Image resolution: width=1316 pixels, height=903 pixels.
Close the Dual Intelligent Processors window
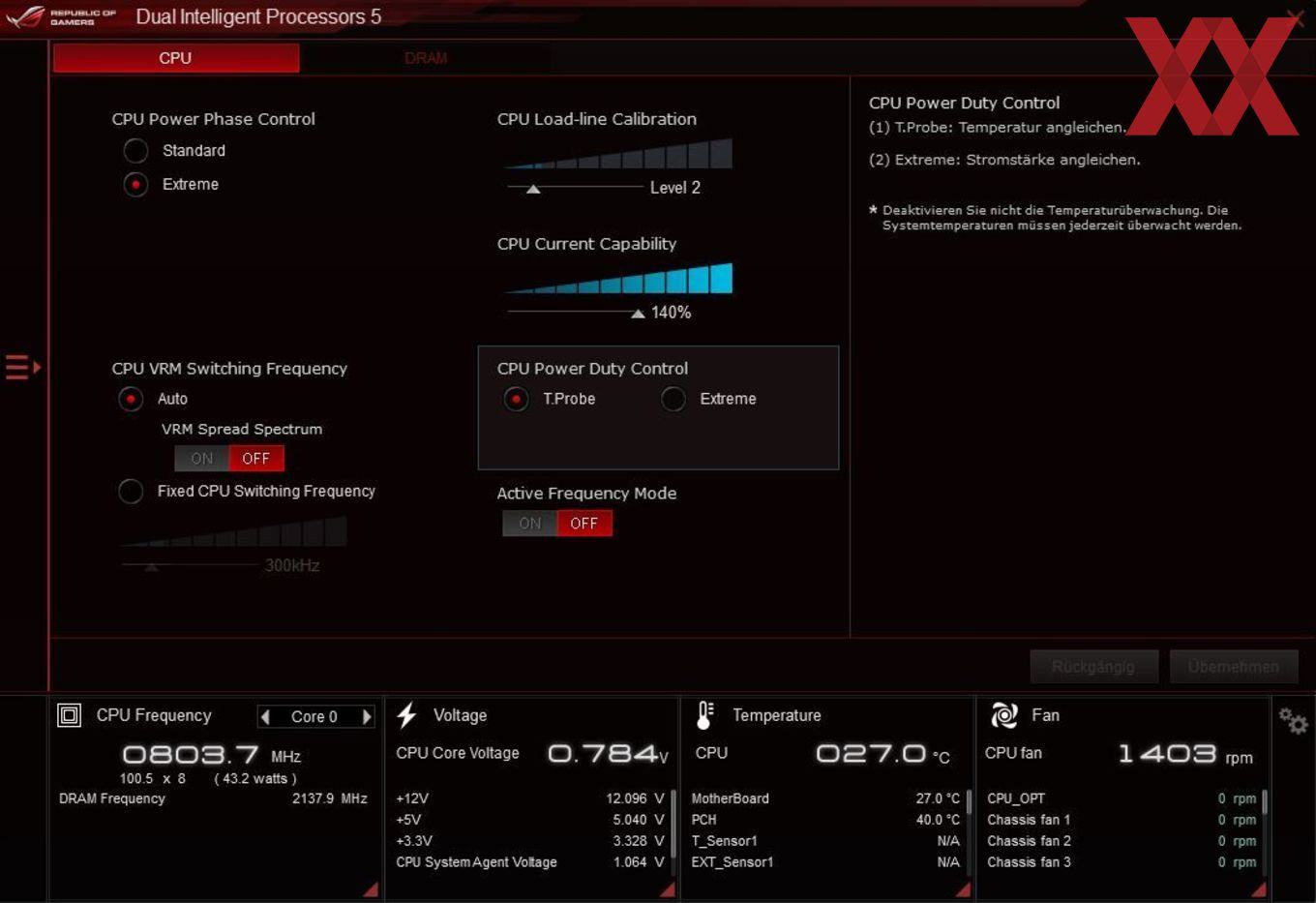coord(1295,16)
